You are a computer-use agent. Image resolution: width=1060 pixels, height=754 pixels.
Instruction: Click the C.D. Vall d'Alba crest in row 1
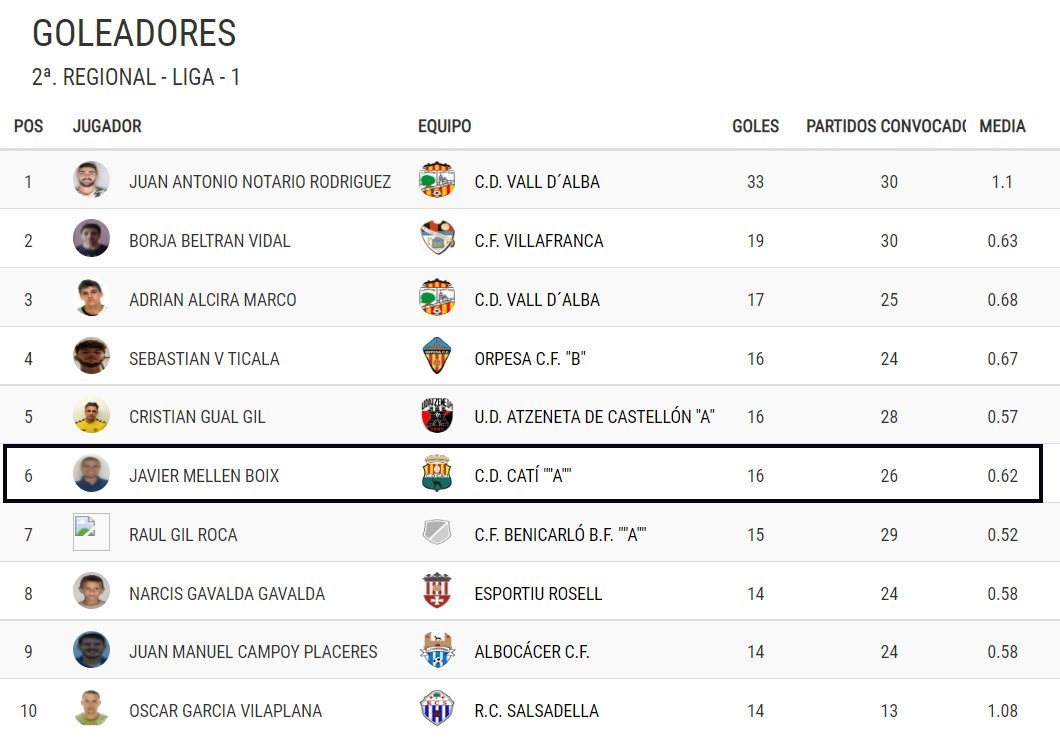point(437,180)
